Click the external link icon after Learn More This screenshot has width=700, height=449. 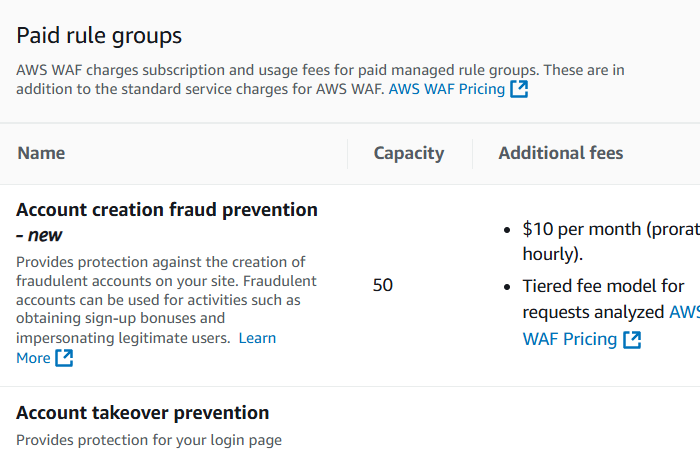64,357
